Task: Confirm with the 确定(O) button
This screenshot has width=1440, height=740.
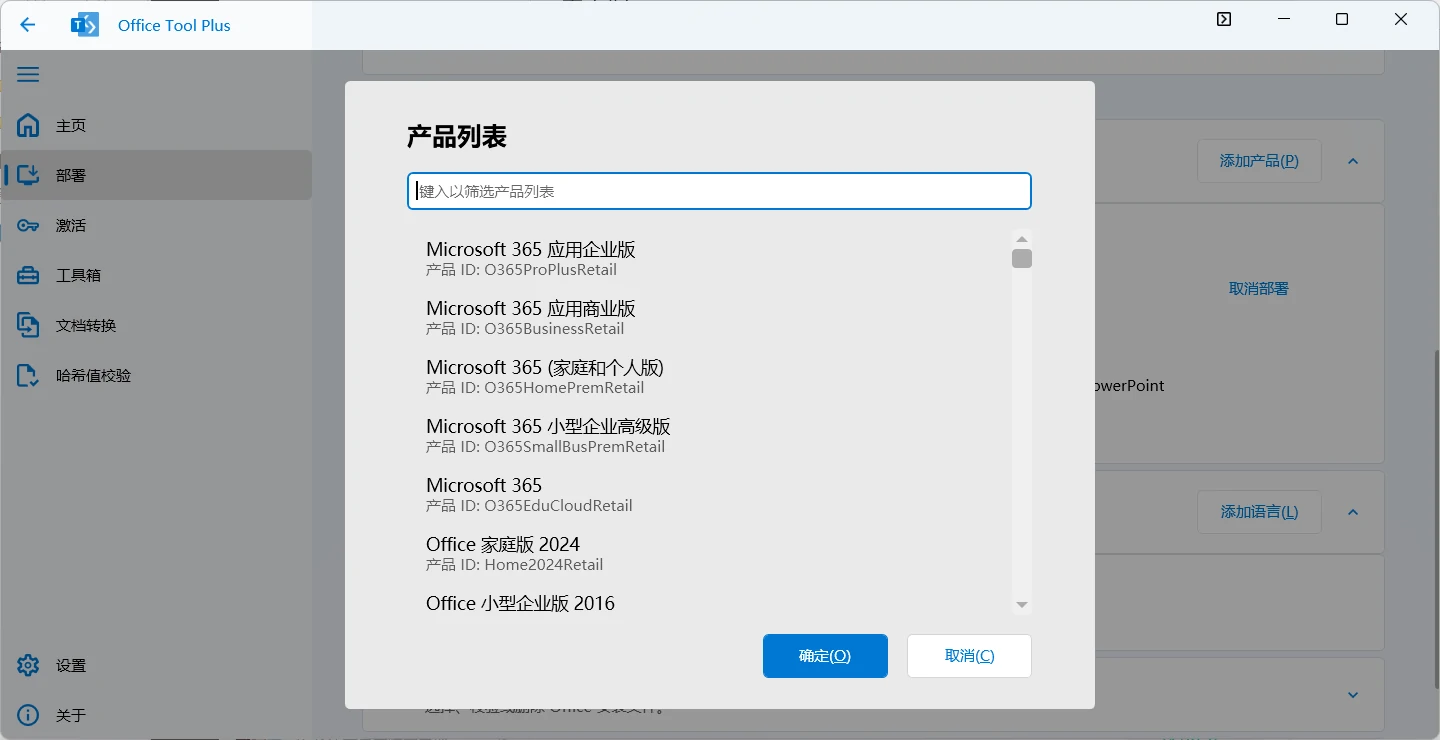Action: pos(825,656)
